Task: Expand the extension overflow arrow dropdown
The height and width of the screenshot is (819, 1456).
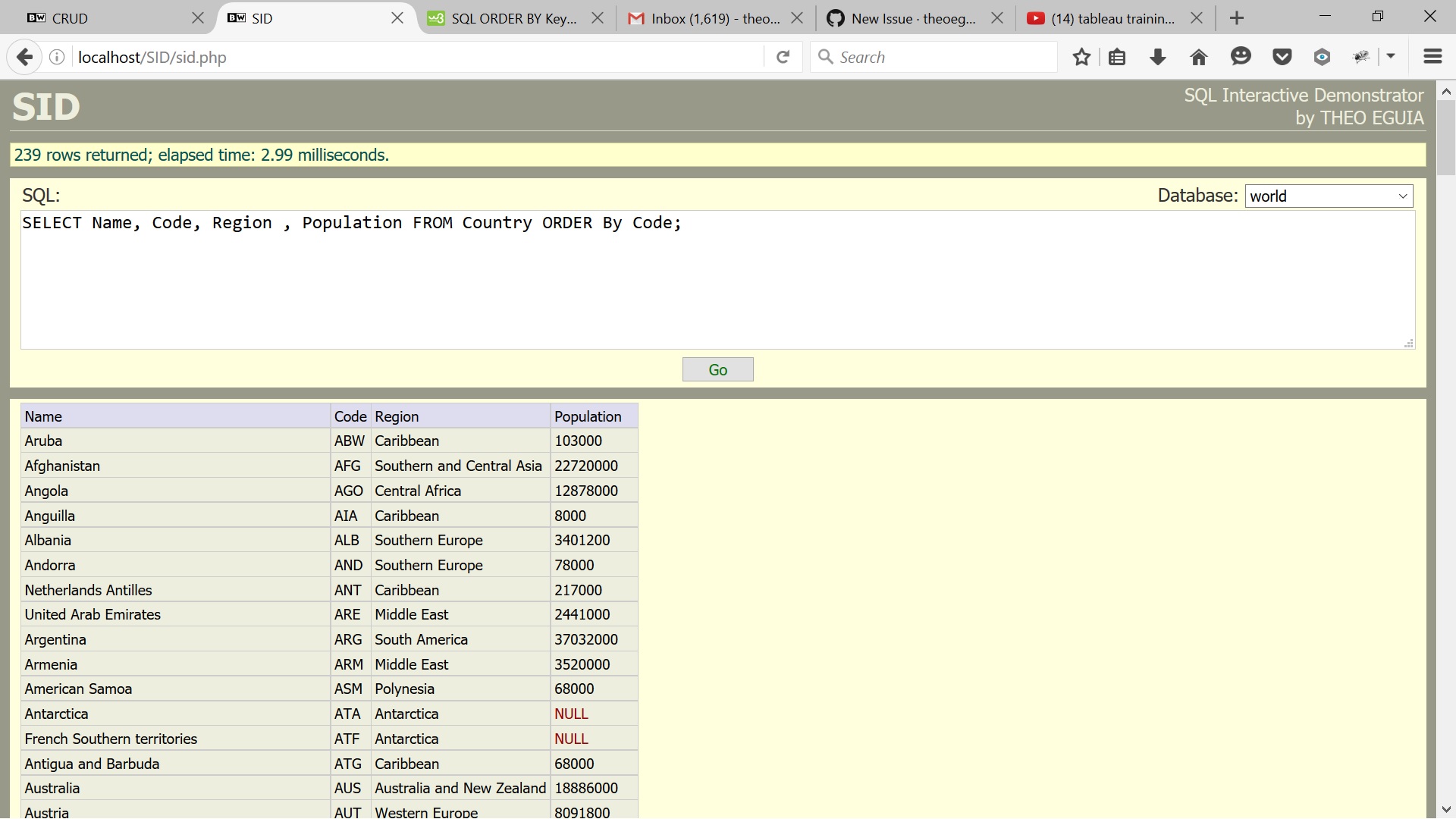Action: (x=1392, y=57)
